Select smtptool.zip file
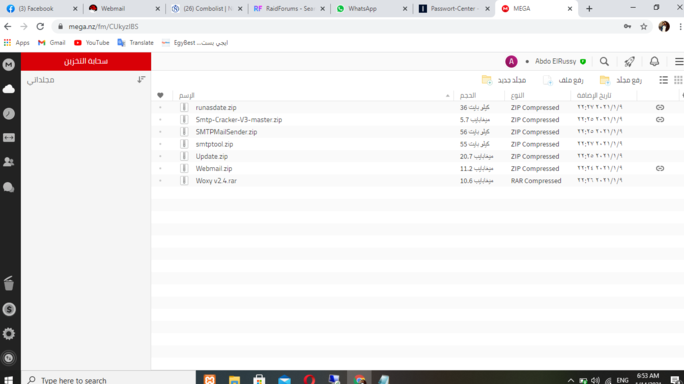The image size is (684, 384). [214, 144]
